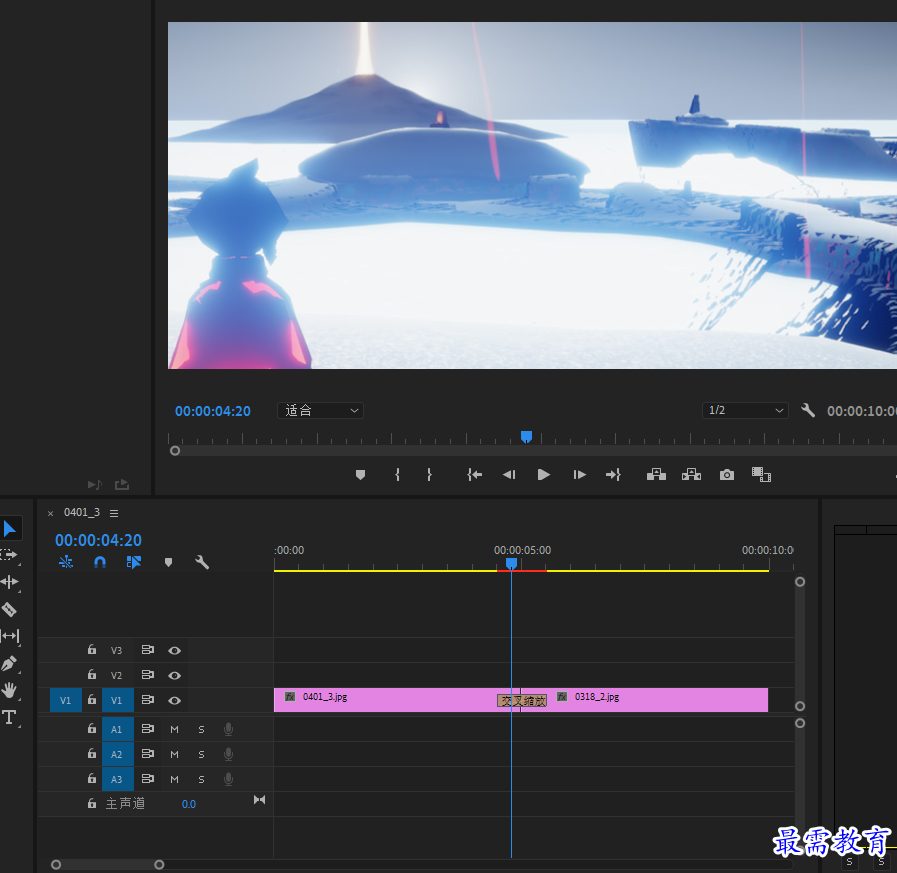Select V2 track label
897x873 pixels.
tap(116, 676)
